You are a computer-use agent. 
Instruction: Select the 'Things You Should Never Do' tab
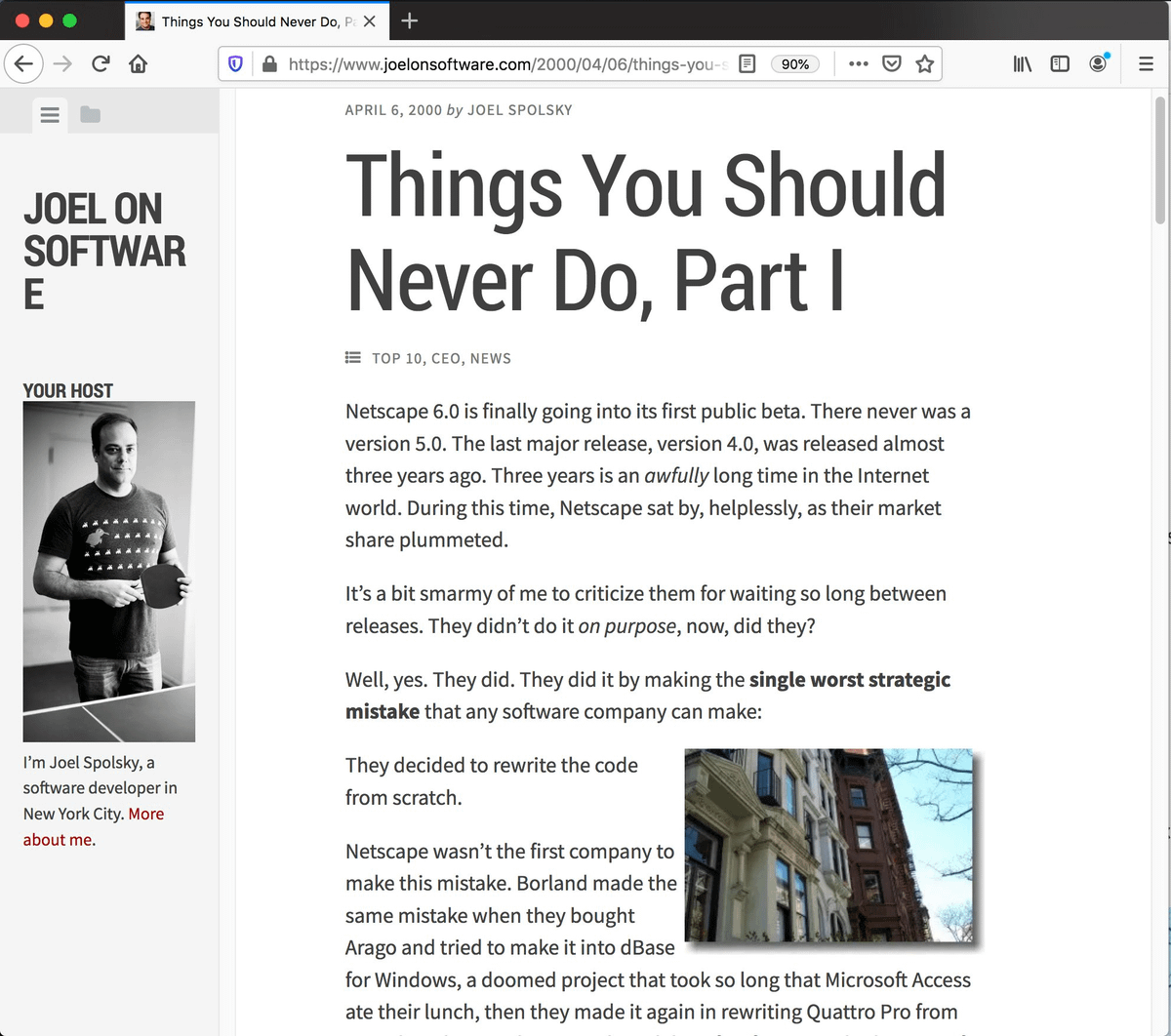(x=249, y=21)
